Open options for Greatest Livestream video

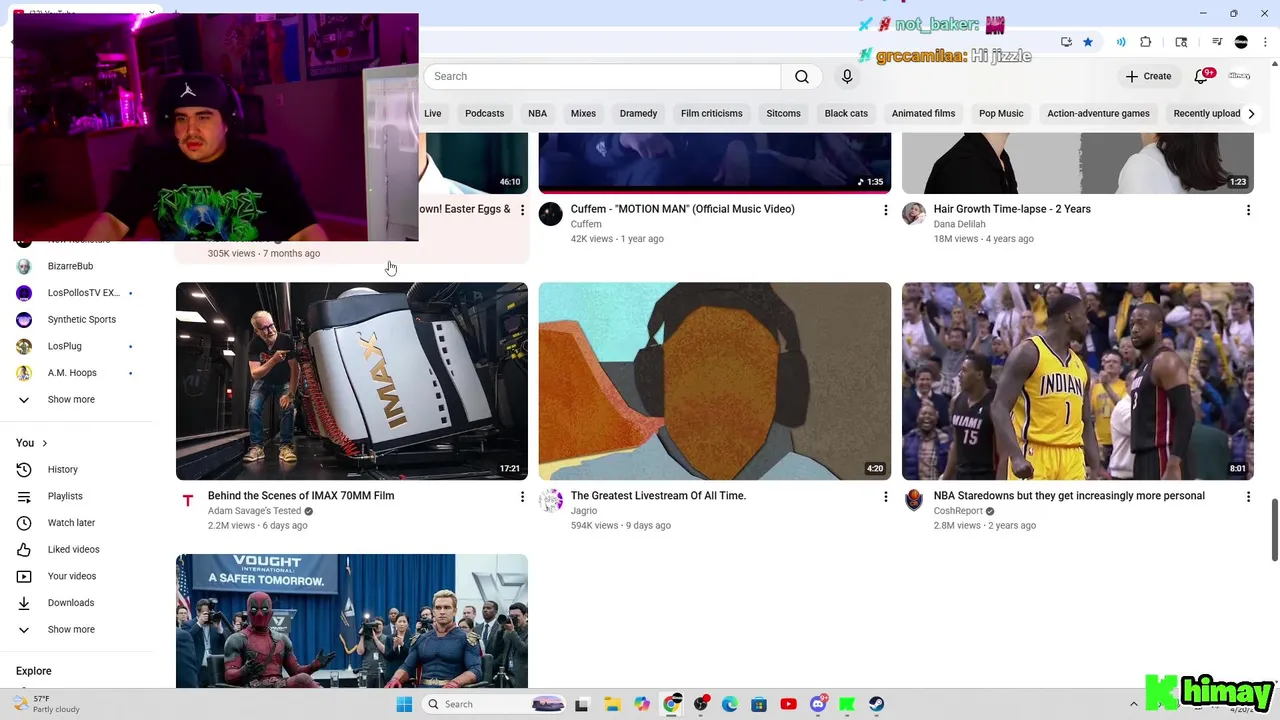(885, 497)
